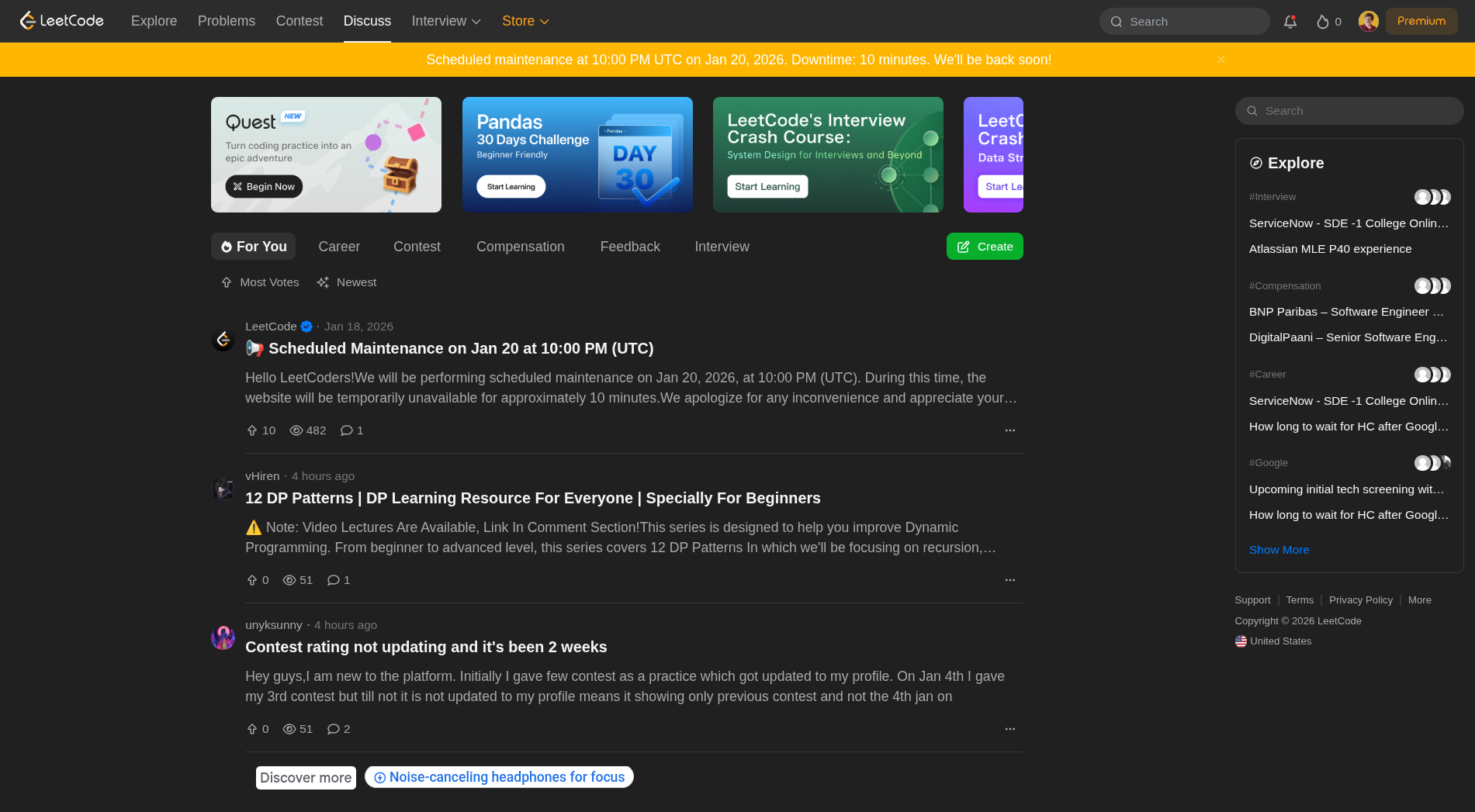Open the user profile avatar
This screenshot has width=1475, height=812.
pos(1368,22)
